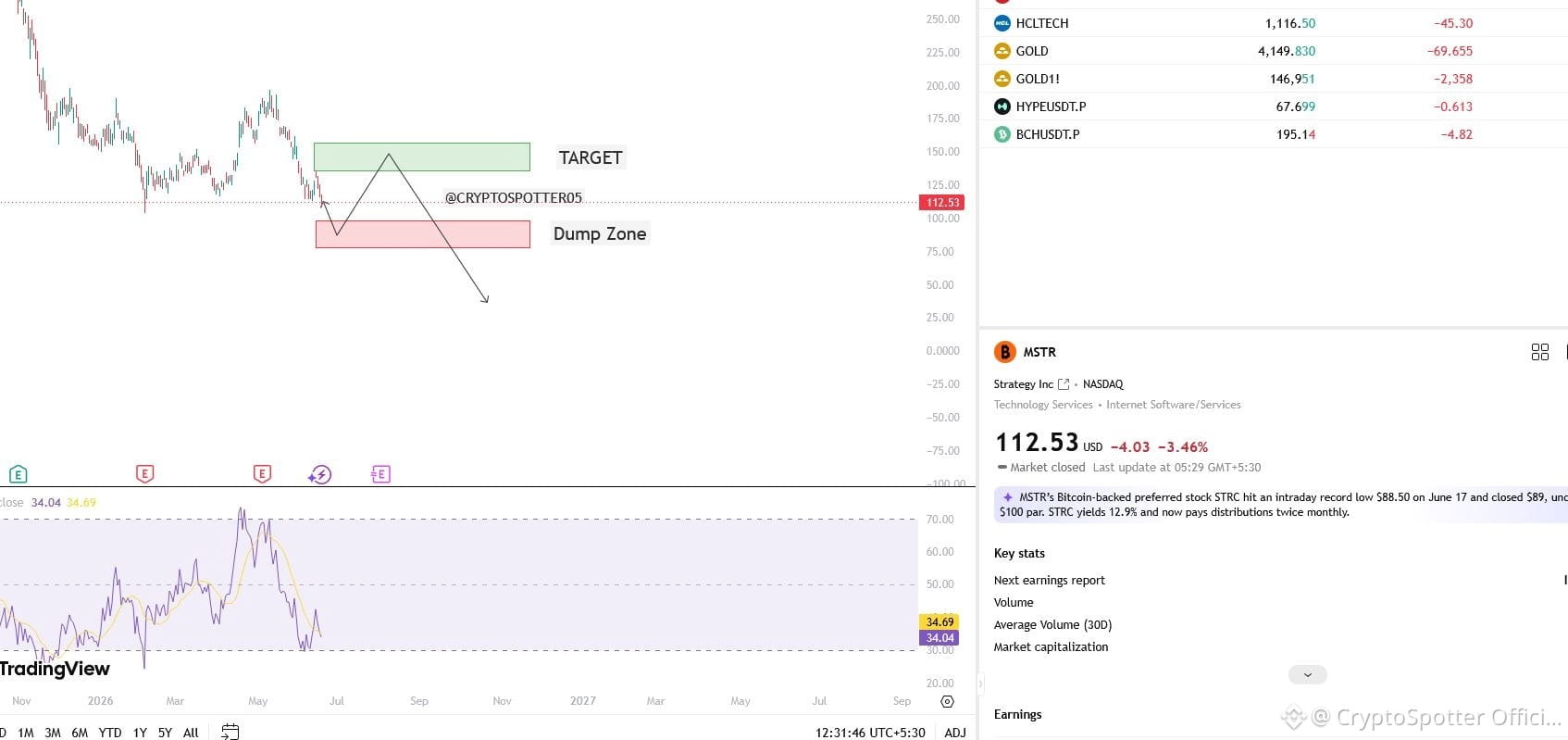The image size is (1568, 740).
Task: Select the 6M time range
Action: (x=80, y=733)
